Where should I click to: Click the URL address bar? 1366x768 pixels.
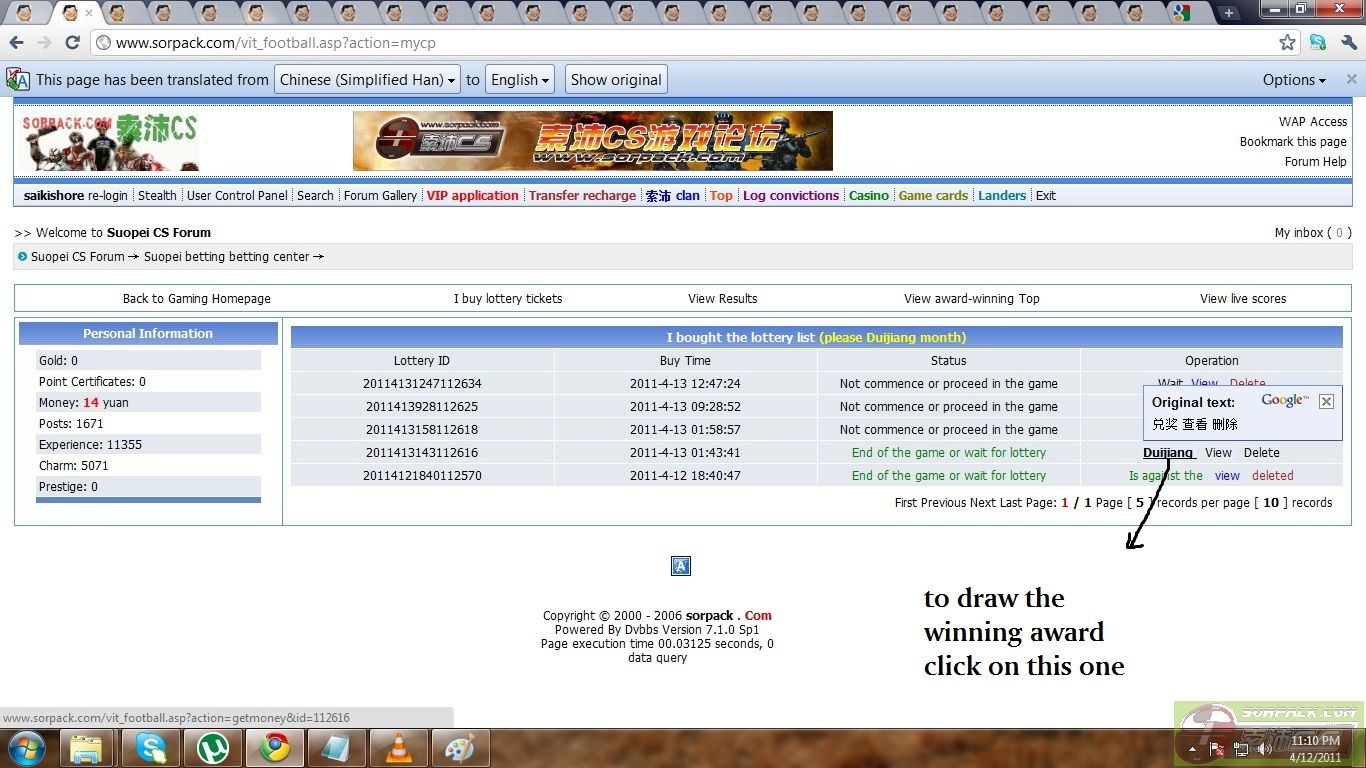tap(680, 43)
